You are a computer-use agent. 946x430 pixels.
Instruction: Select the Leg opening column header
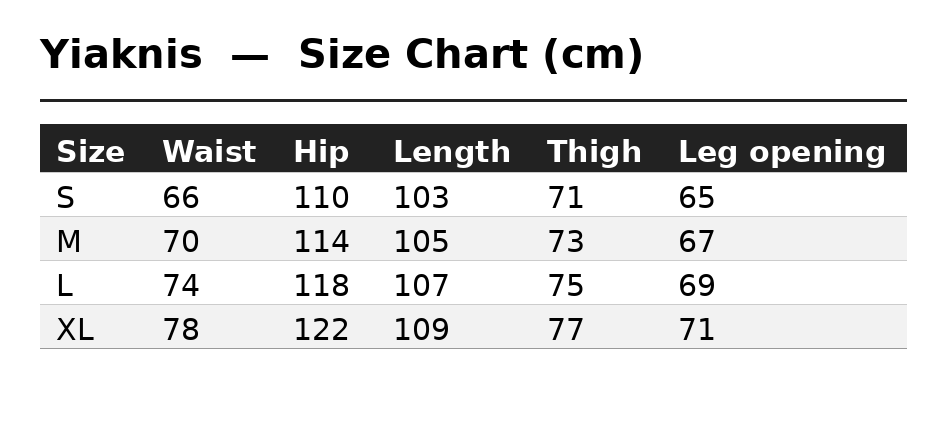click(x=782, y=151)
